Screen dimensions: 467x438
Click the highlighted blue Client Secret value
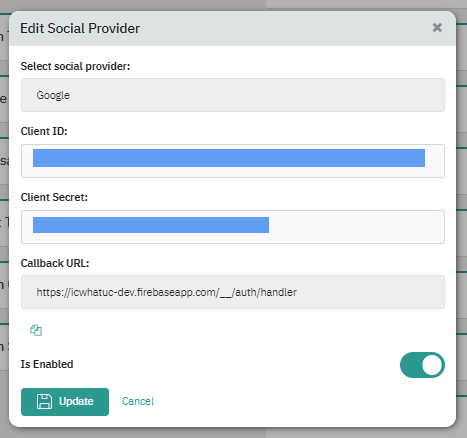(151, 225)
